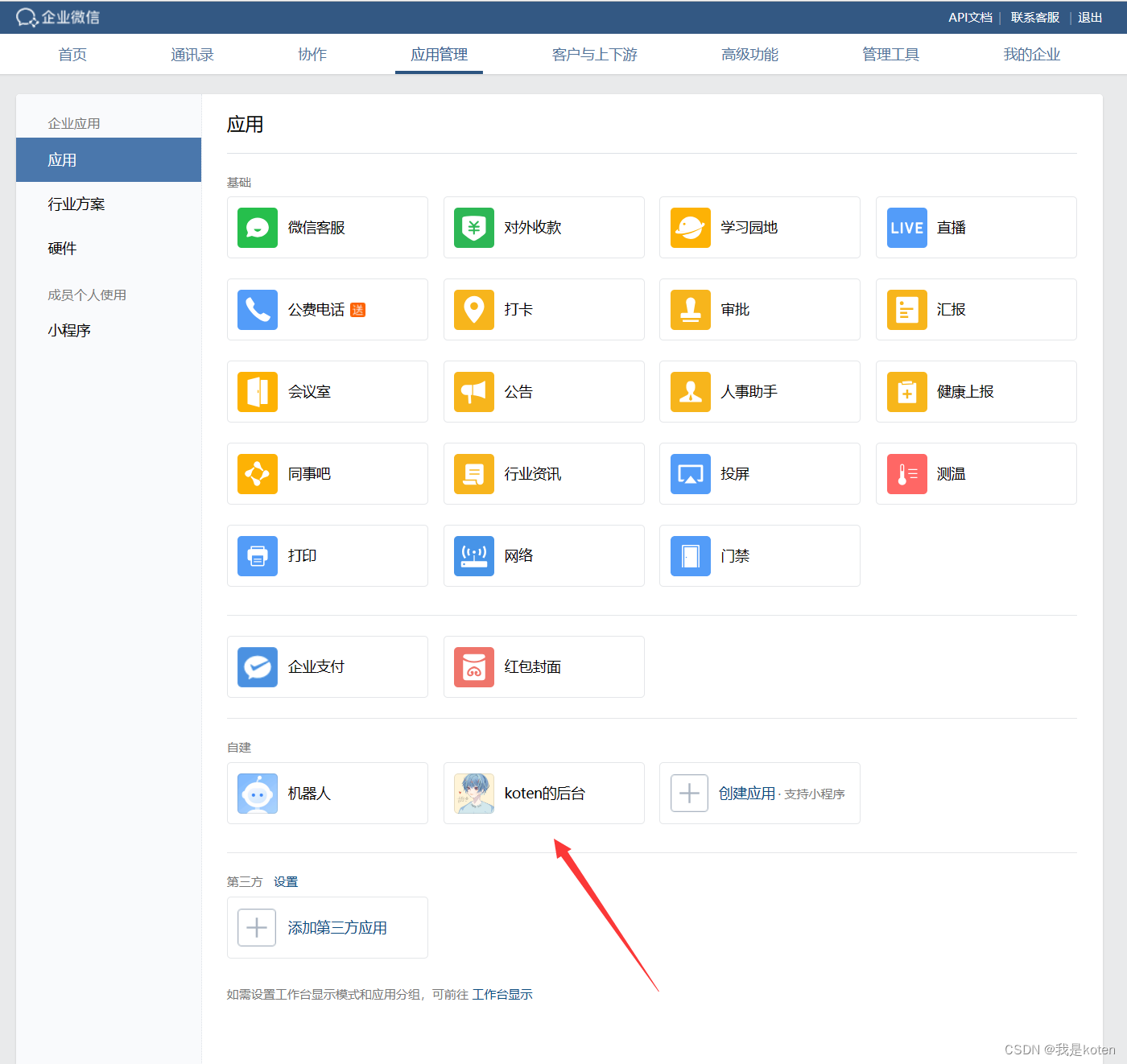Open the 打印 printer icon

[x=258, y=556]
